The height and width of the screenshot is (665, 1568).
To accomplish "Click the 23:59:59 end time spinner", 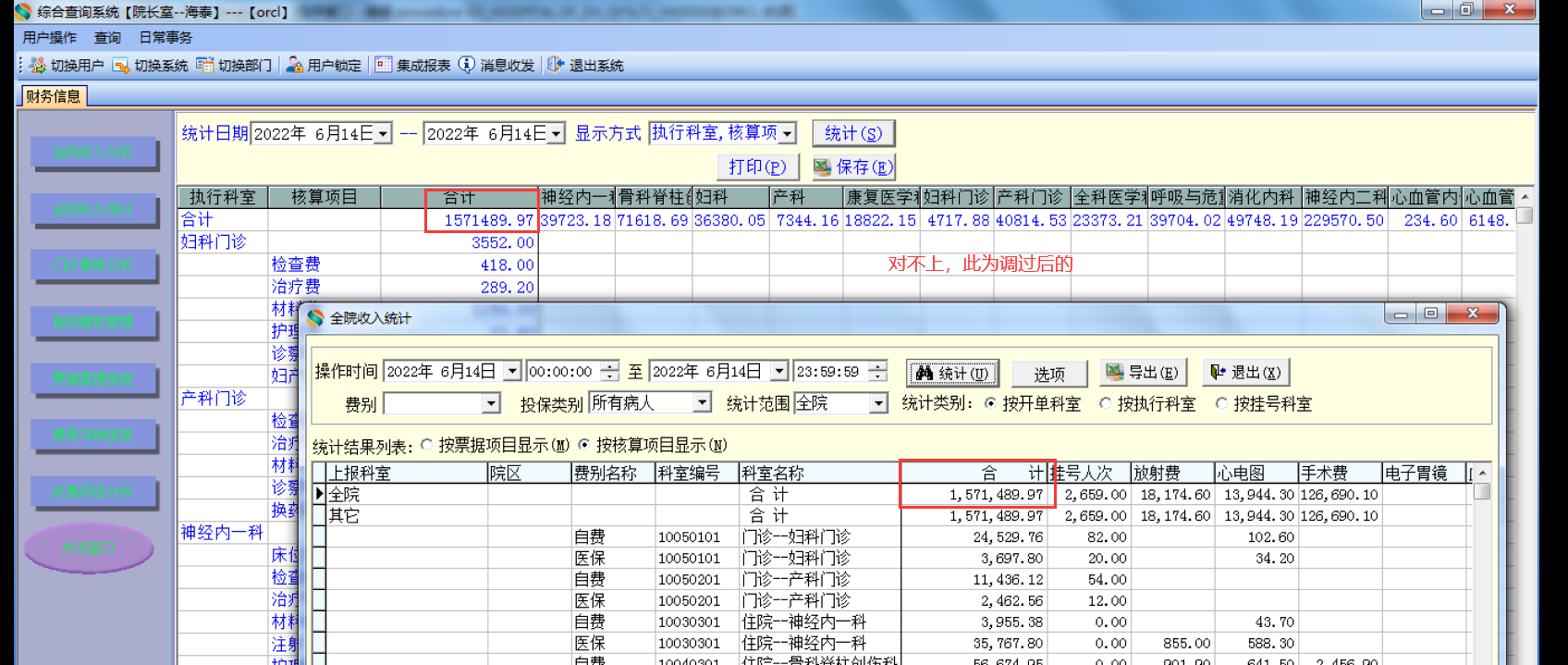I will 877,371.
